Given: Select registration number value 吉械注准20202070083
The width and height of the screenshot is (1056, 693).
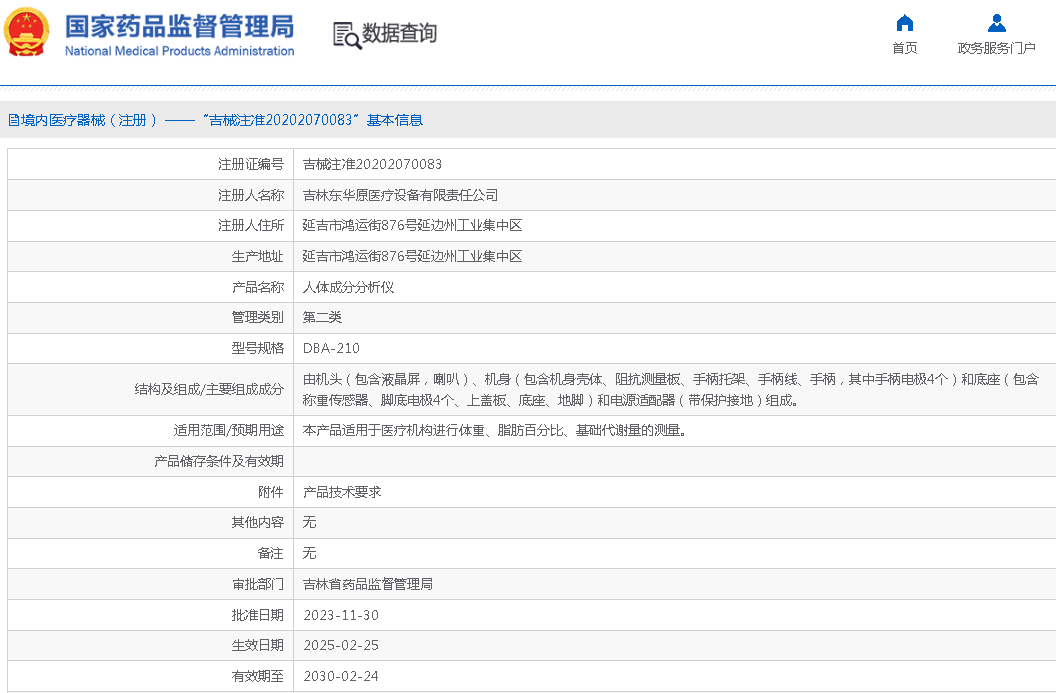Looking at the screenshot, I should tap(372, 164).
